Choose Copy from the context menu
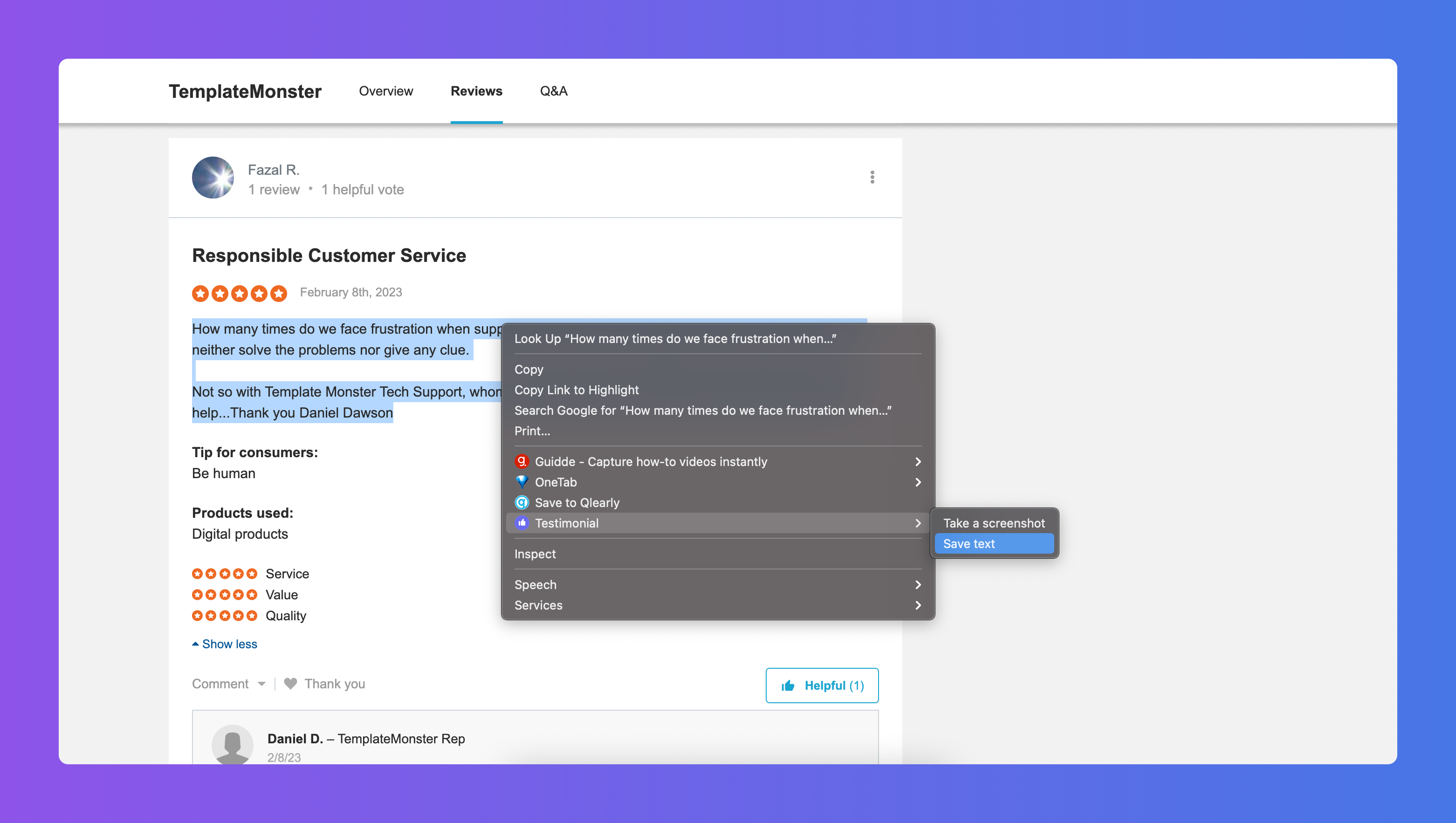This screenshot has width=1456, height=823. (718, 369)
